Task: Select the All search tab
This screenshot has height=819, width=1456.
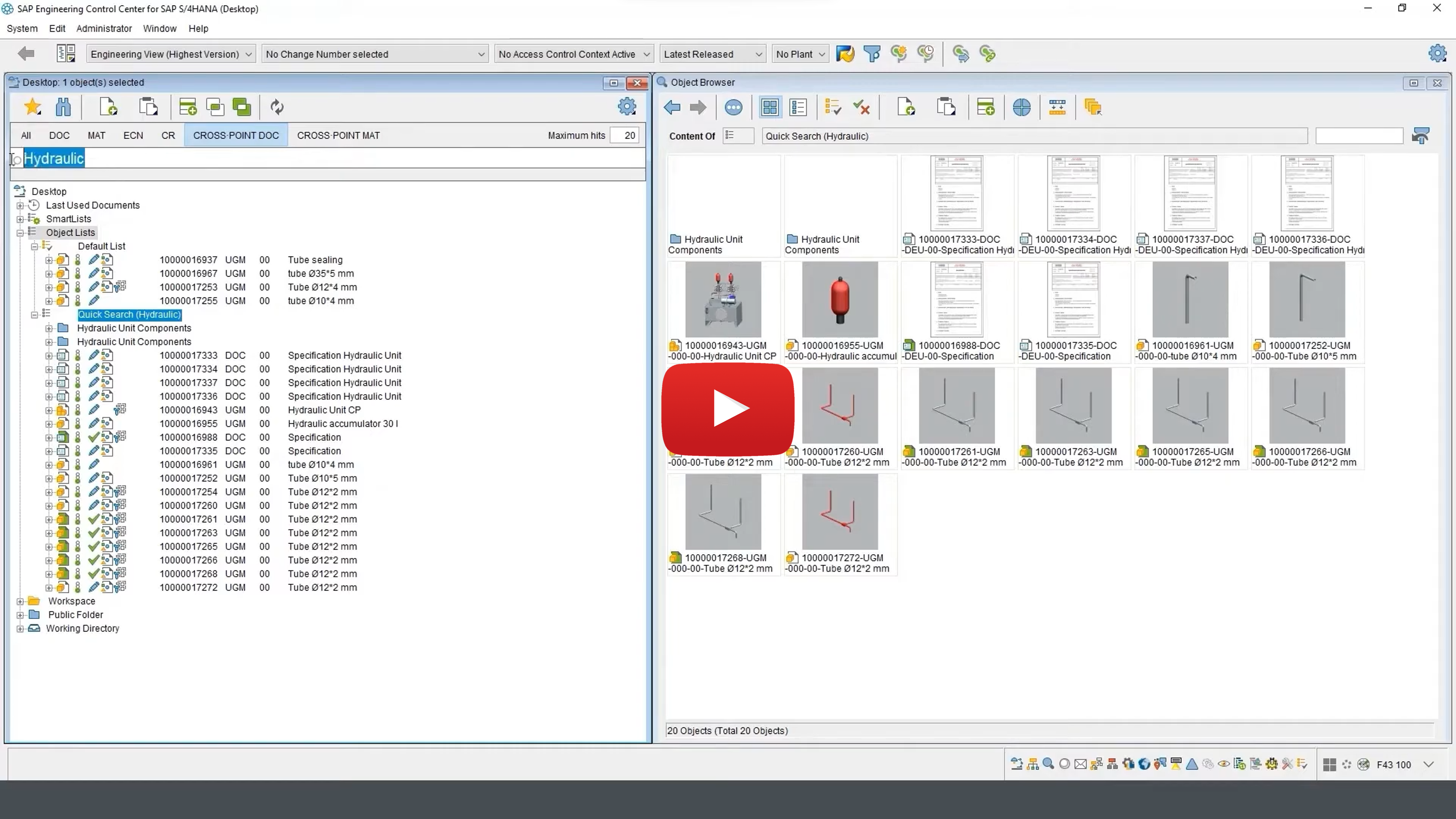Action: click(x=26, y=135)
